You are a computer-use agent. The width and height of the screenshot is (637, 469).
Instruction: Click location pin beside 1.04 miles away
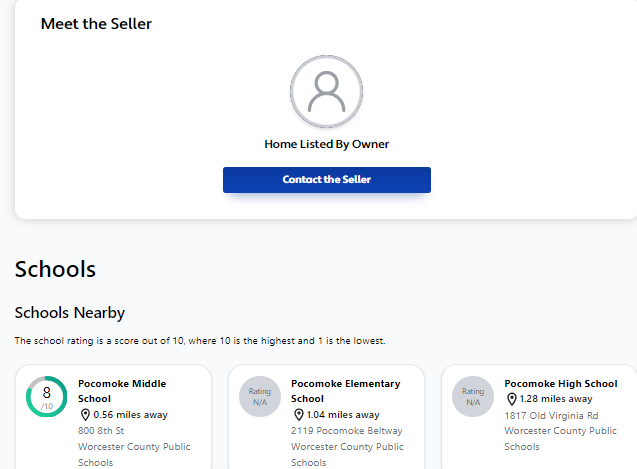point(298,414)
